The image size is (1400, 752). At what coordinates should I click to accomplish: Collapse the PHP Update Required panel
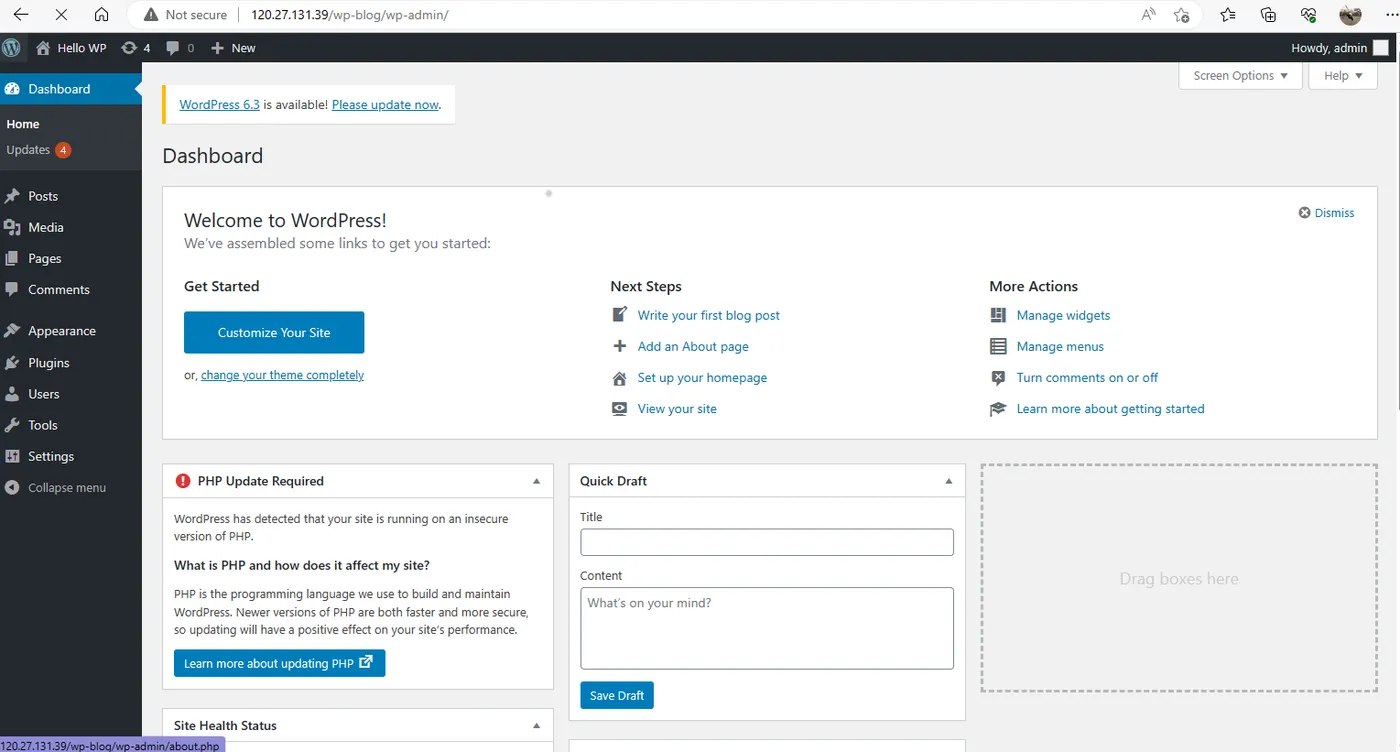point(536,481)
